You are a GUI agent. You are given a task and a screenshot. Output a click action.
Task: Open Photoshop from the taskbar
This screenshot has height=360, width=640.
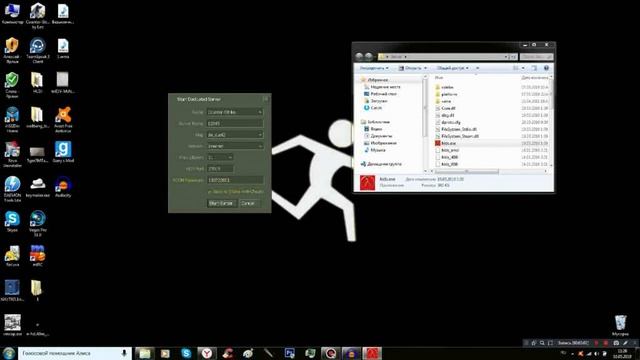pyautogui.click(x=290, y=353)
